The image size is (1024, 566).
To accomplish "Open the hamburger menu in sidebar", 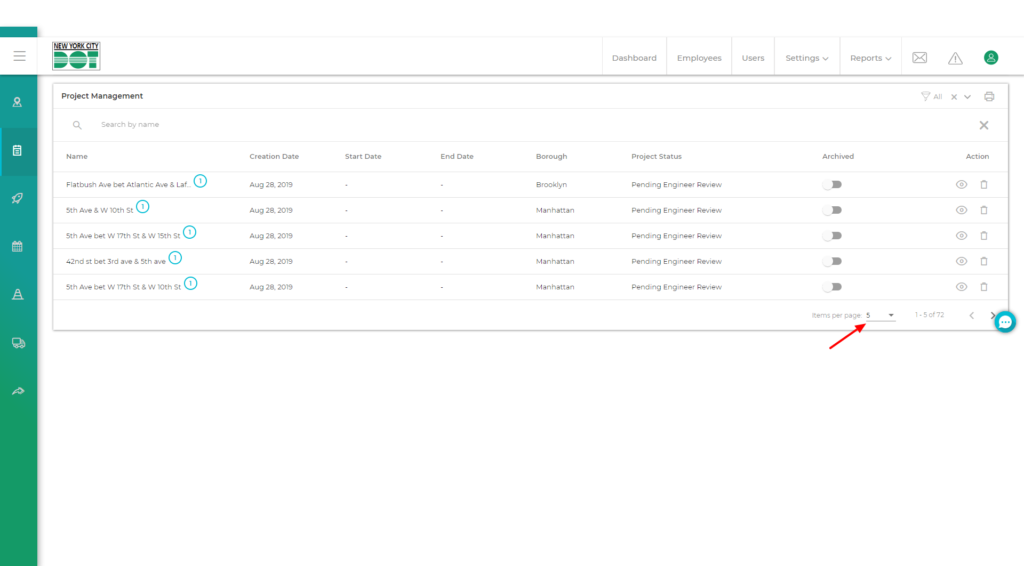I will [19, 56].
